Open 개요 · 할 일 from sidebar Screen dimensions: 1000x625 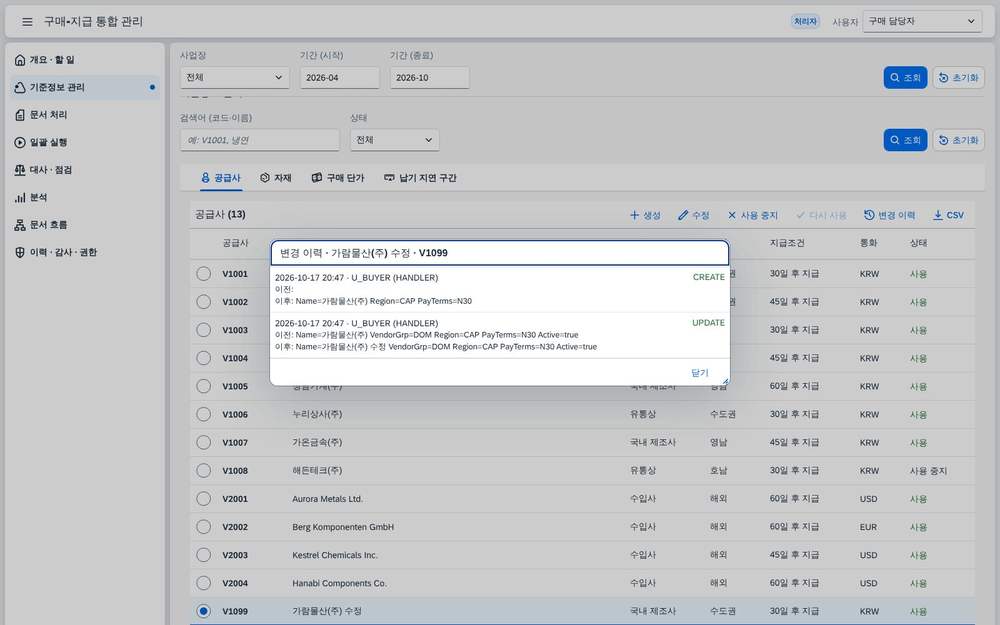tap(84, 60)
